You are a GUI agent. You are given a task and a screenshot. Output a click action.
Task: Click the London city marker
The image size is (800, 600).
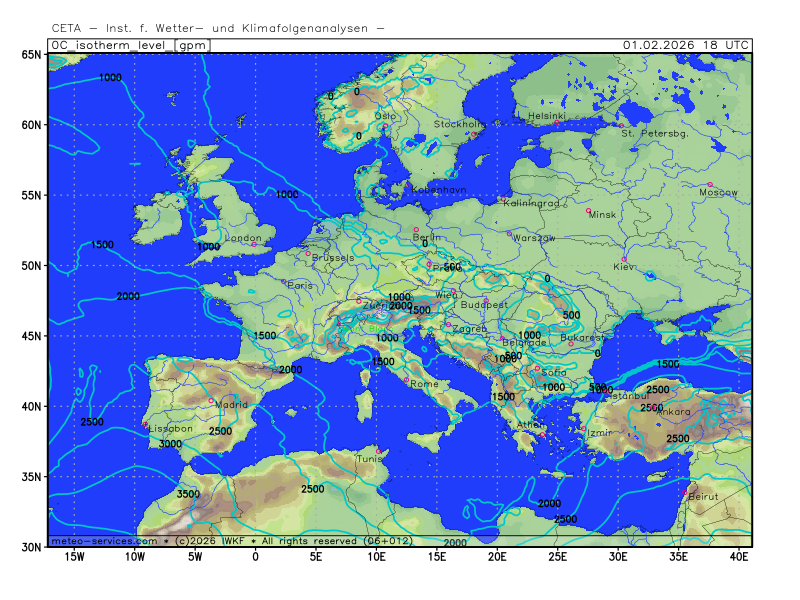tap(254, 244)
